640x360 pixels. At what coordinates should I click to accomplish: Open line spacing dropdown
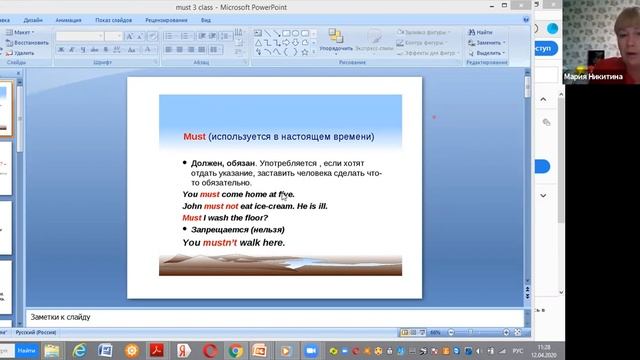(x=225, y=36)
